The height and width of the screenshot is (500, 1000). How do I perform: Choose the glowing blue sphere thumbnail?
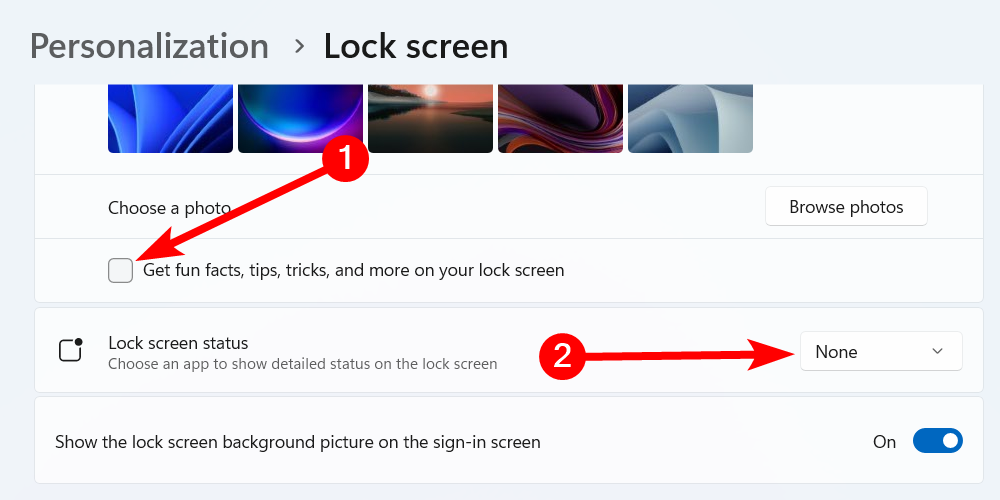[x=300, y=118]
